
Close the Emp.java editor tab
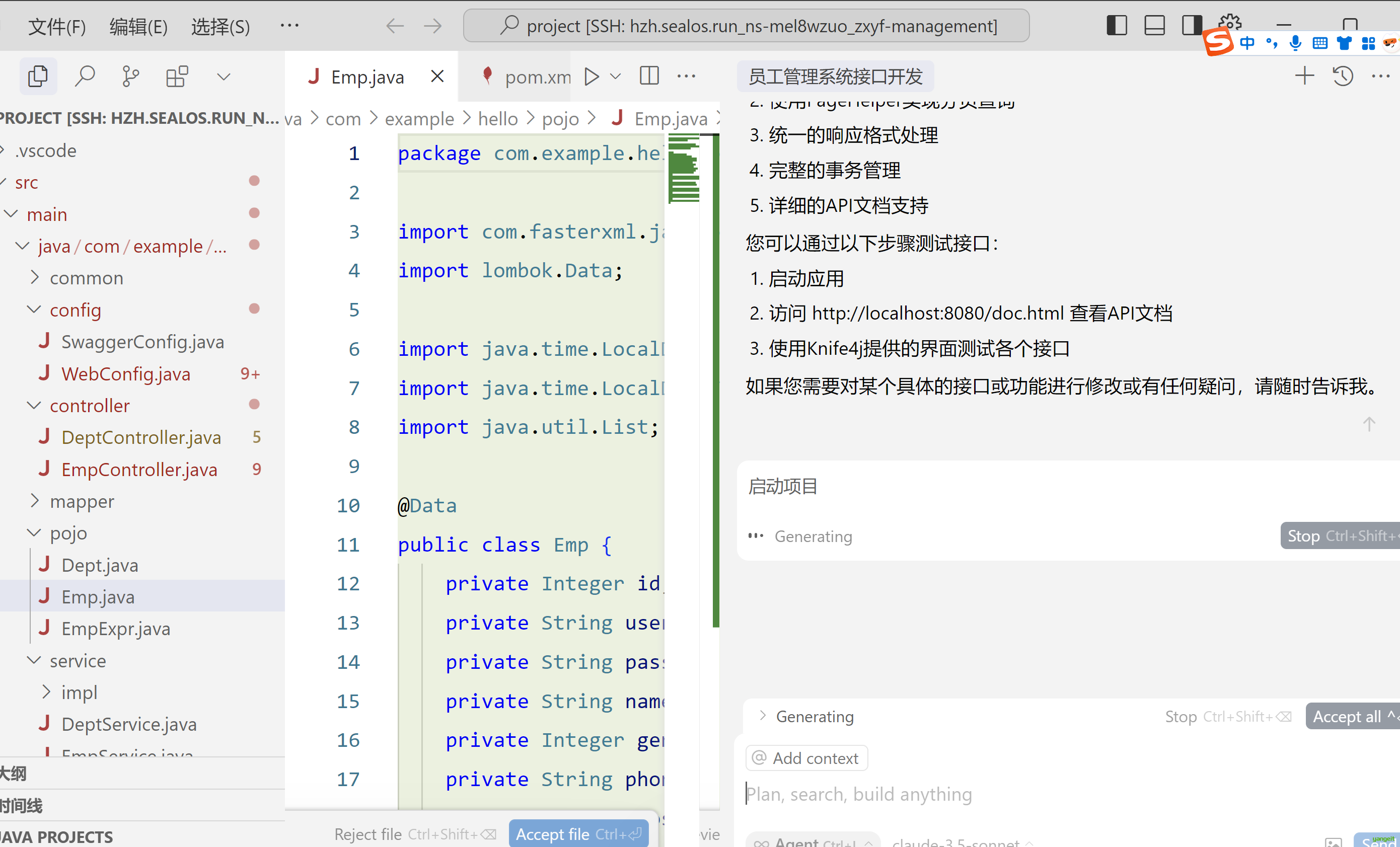(x=437, y=76)
